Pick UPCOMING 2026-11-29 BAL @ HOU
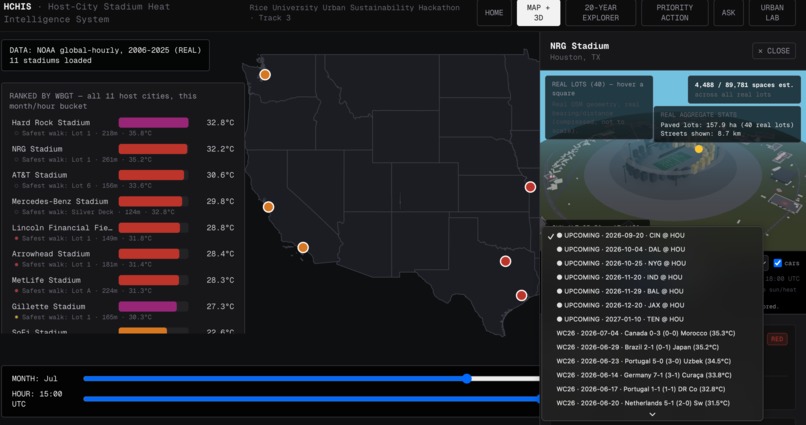Viewport: 806px width, 425px height. [x=652, y=291]
